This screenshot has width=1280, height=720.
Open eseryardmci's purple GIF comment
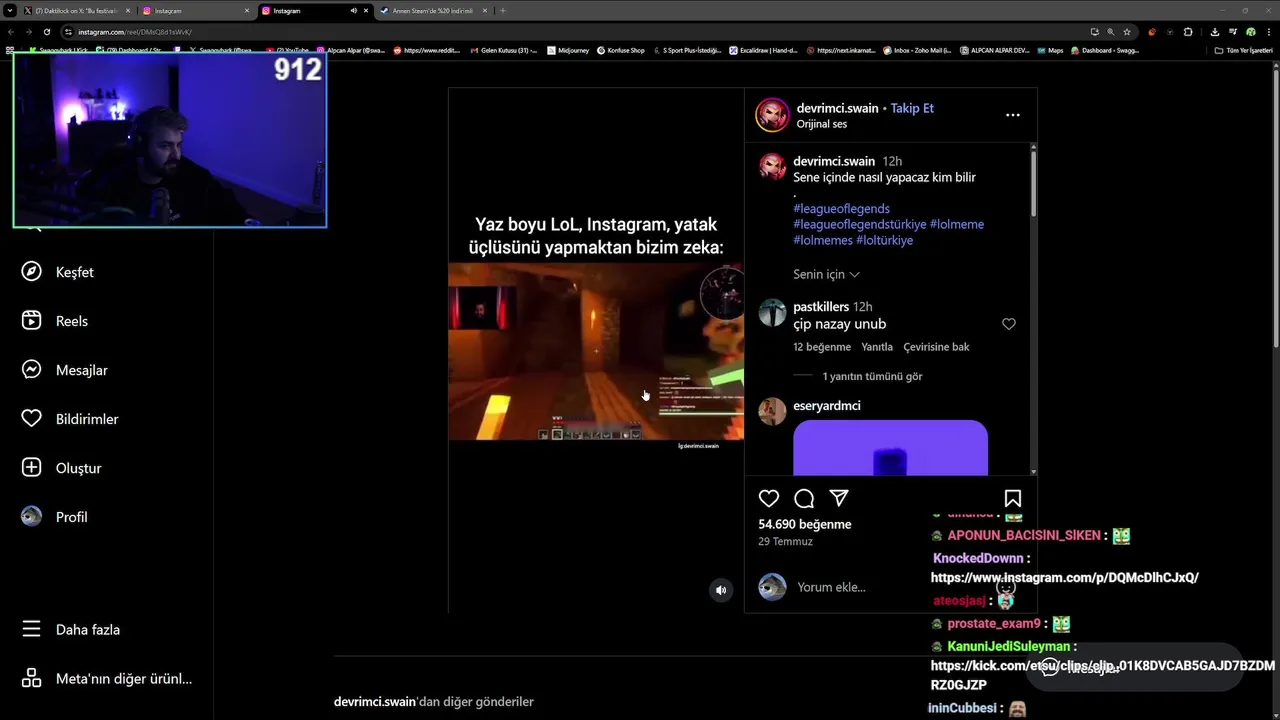[x=890, y=448]
